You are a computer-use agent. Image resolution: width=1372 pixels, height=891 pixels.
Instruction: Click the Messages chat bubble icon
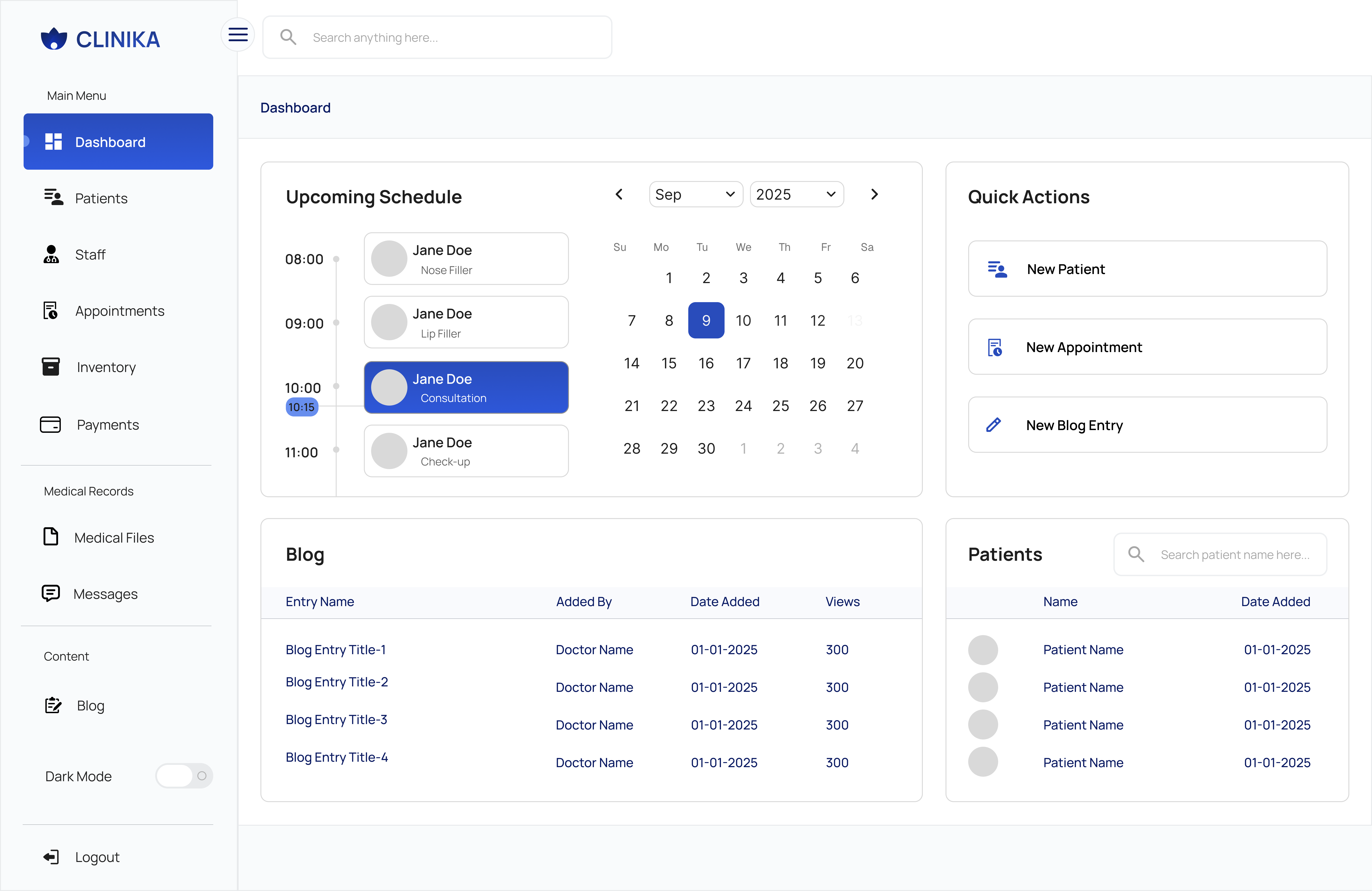(x=51, y=593)
